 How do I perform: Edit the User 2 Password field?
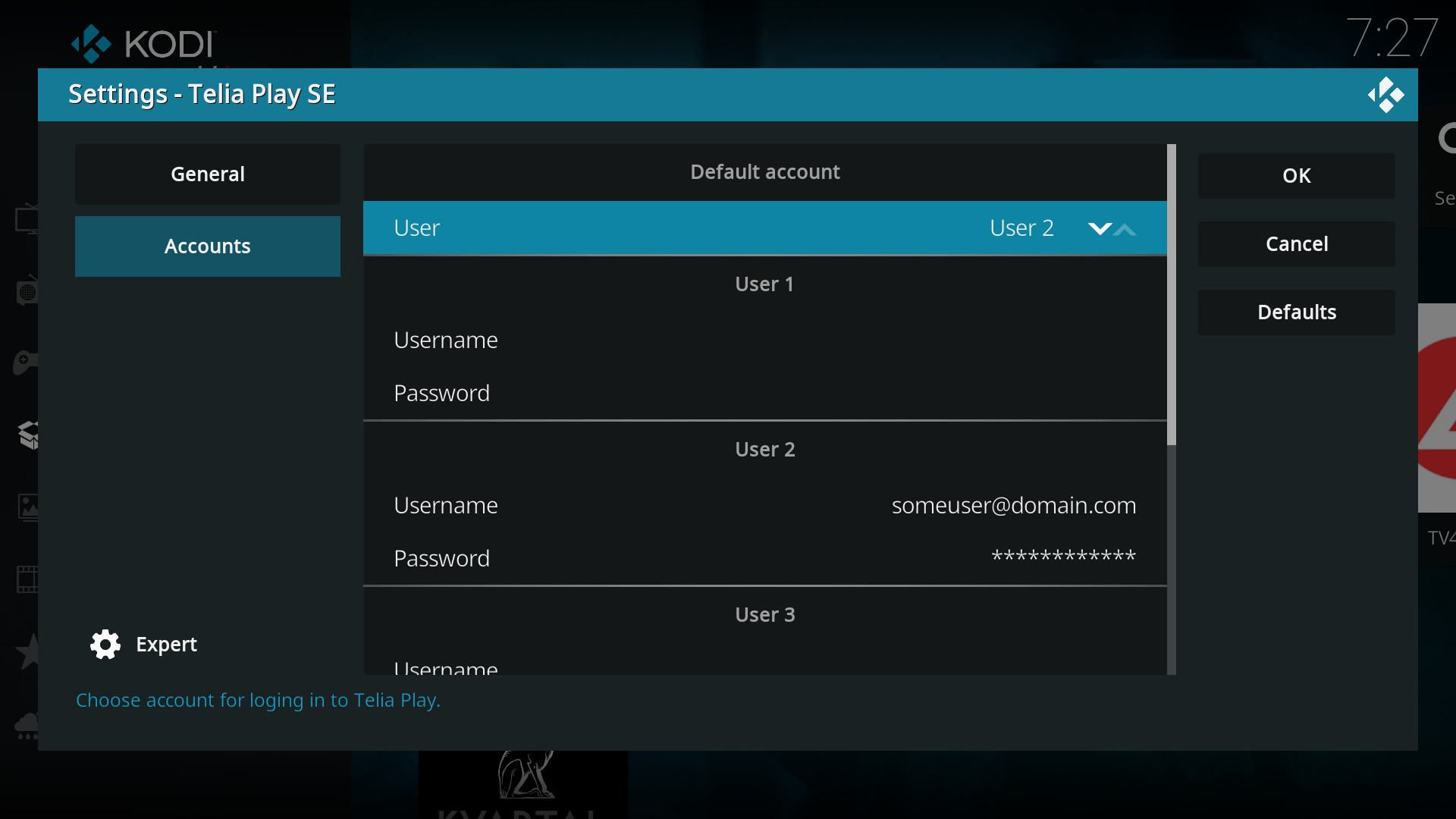(764, 559)
